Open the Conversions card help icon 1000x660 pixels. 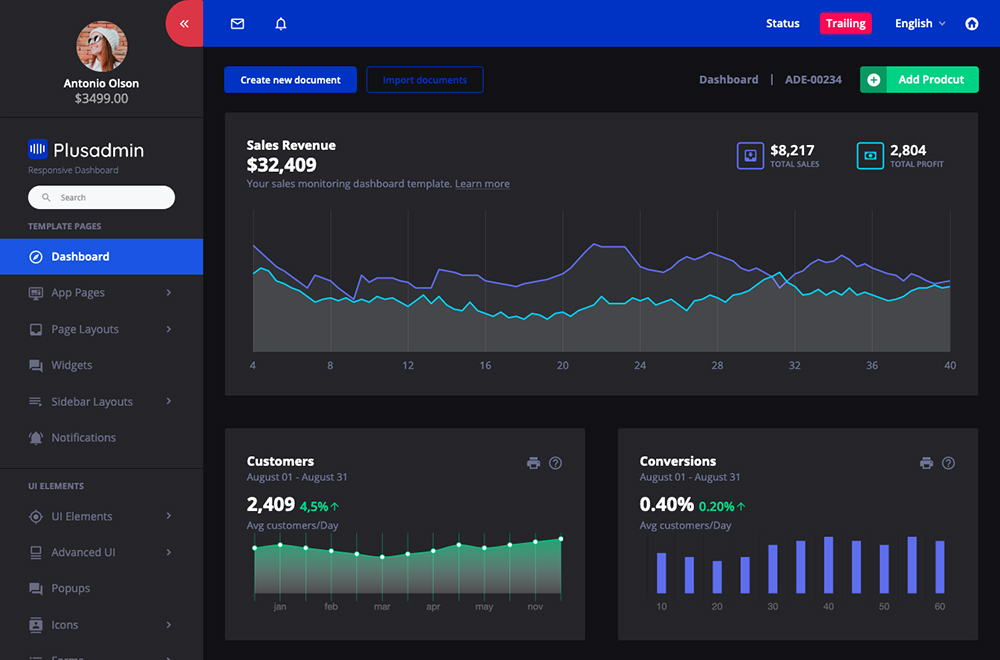(x=949, y=463)
